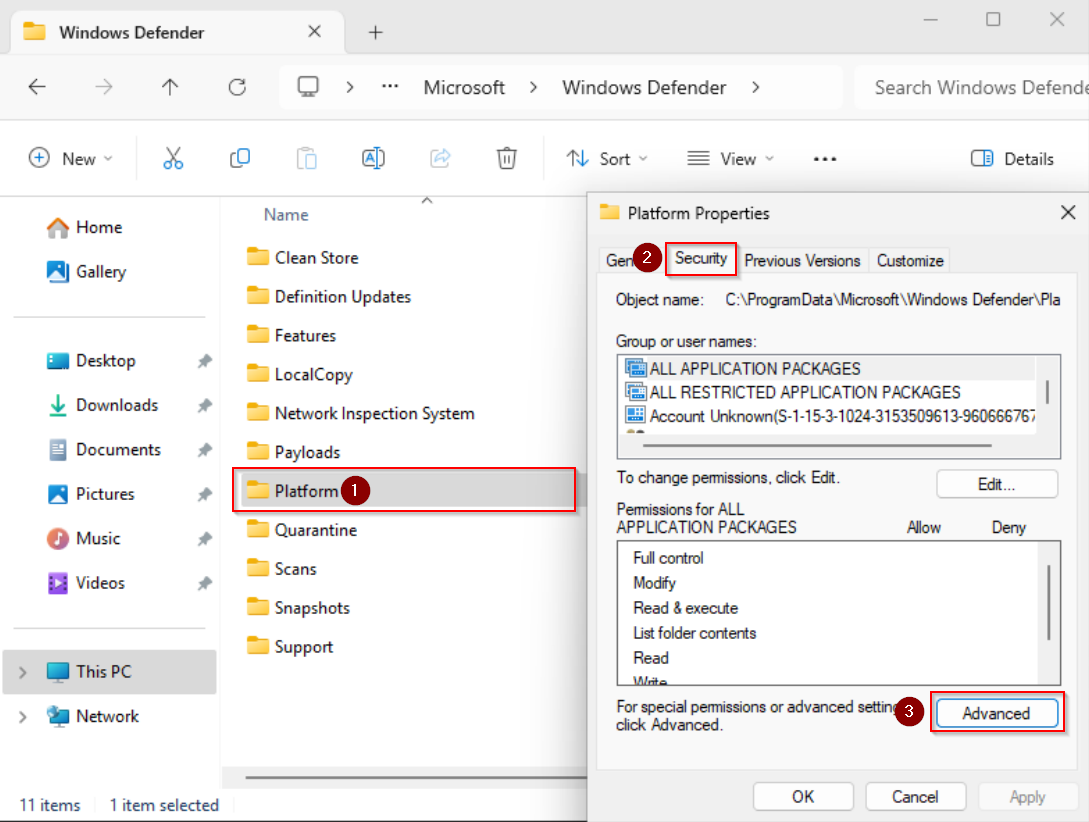Click the Delete trash can icon
The width and height of the screenshot is (1089, 822).
[x=507, y=158]
